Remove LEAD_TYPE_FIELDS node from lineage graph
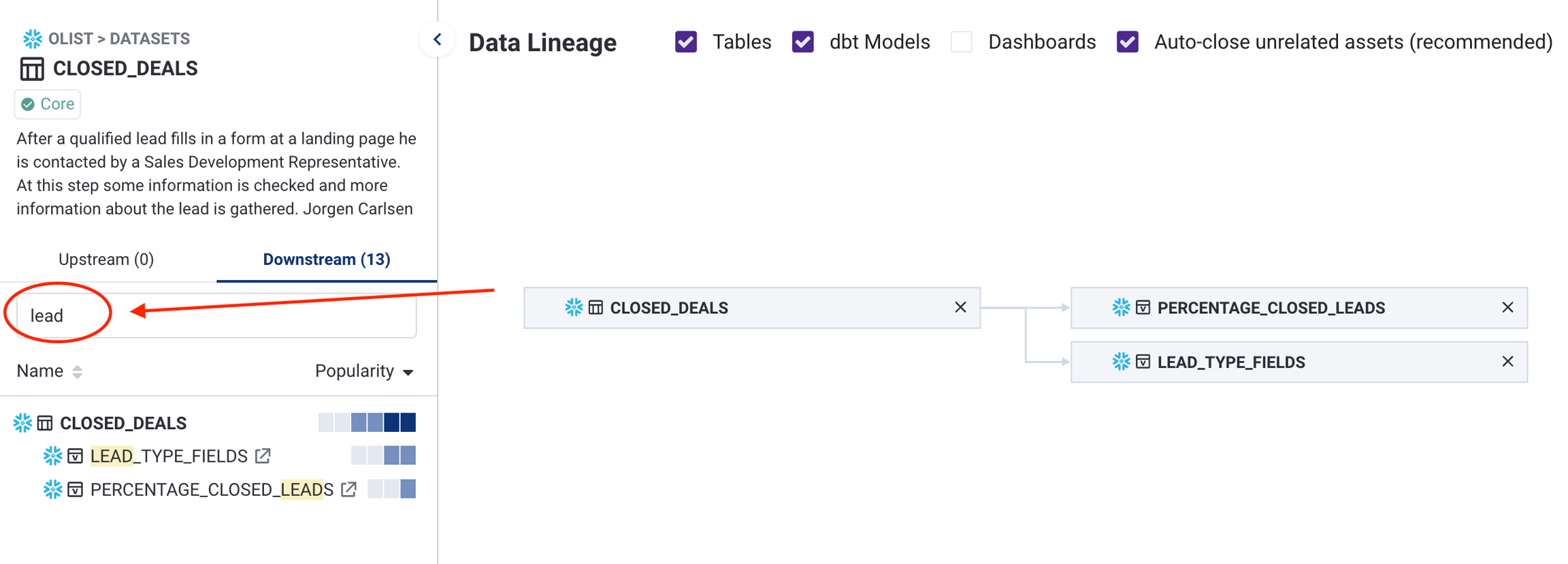This screenshot has width=1568, height=564. (1507, 362)
